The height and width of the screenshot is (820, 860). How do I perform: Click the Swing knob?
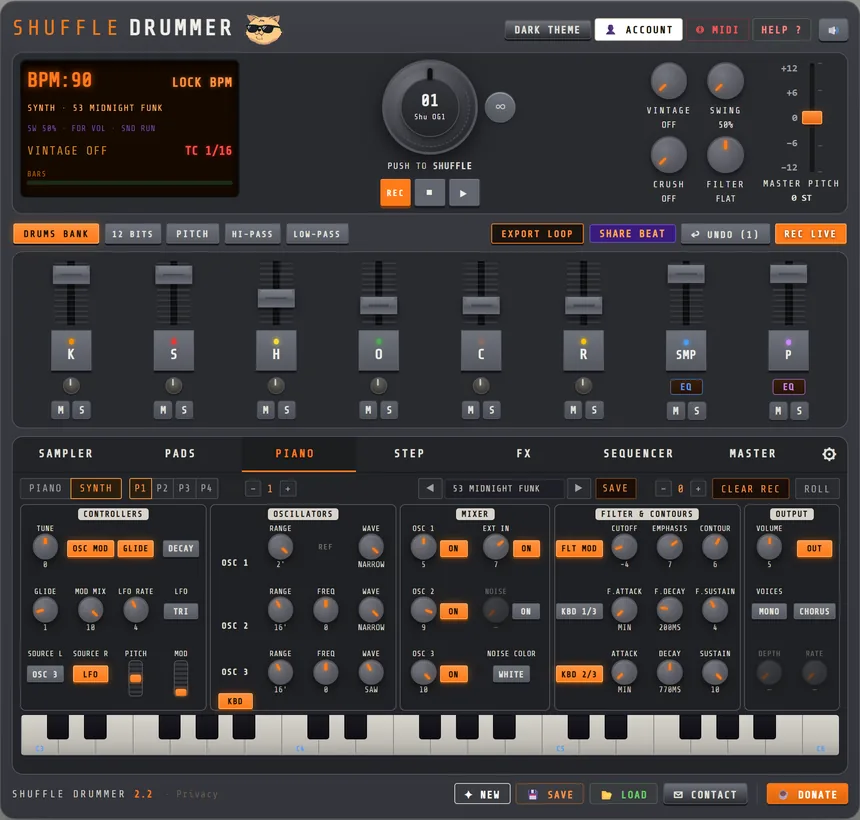(x=725, y=81)
